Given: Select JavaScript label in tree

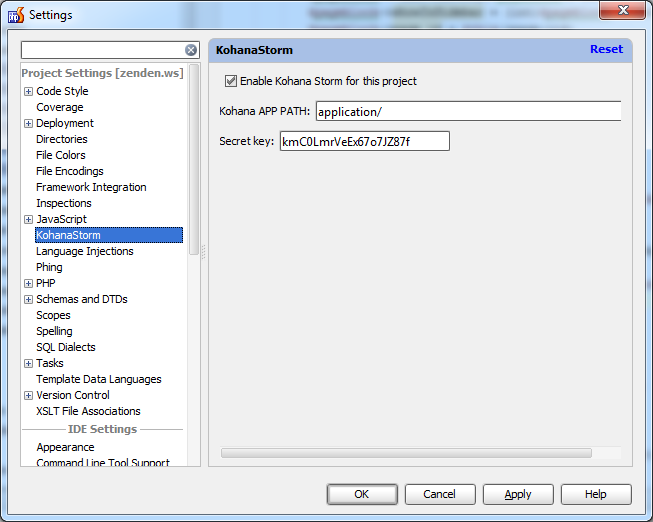Looking at the screenshot, I should coord(61,219).
